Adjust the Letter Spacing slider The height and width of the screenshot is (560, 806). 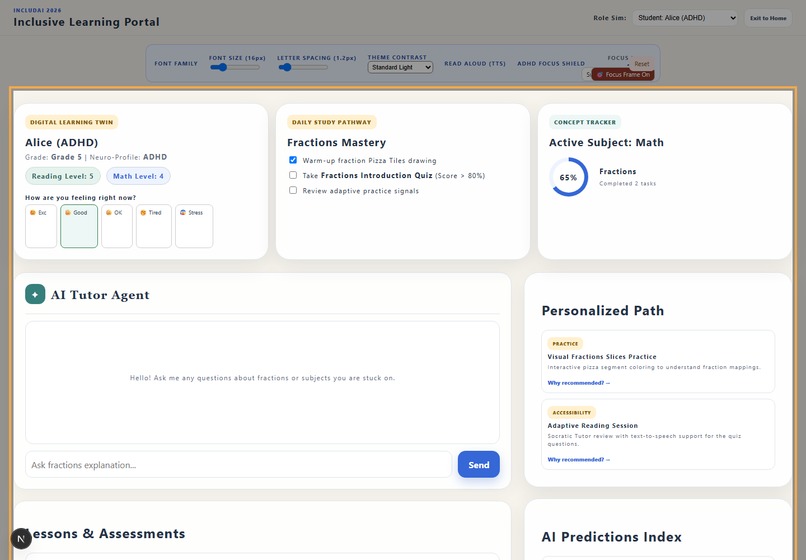[302, 67]
